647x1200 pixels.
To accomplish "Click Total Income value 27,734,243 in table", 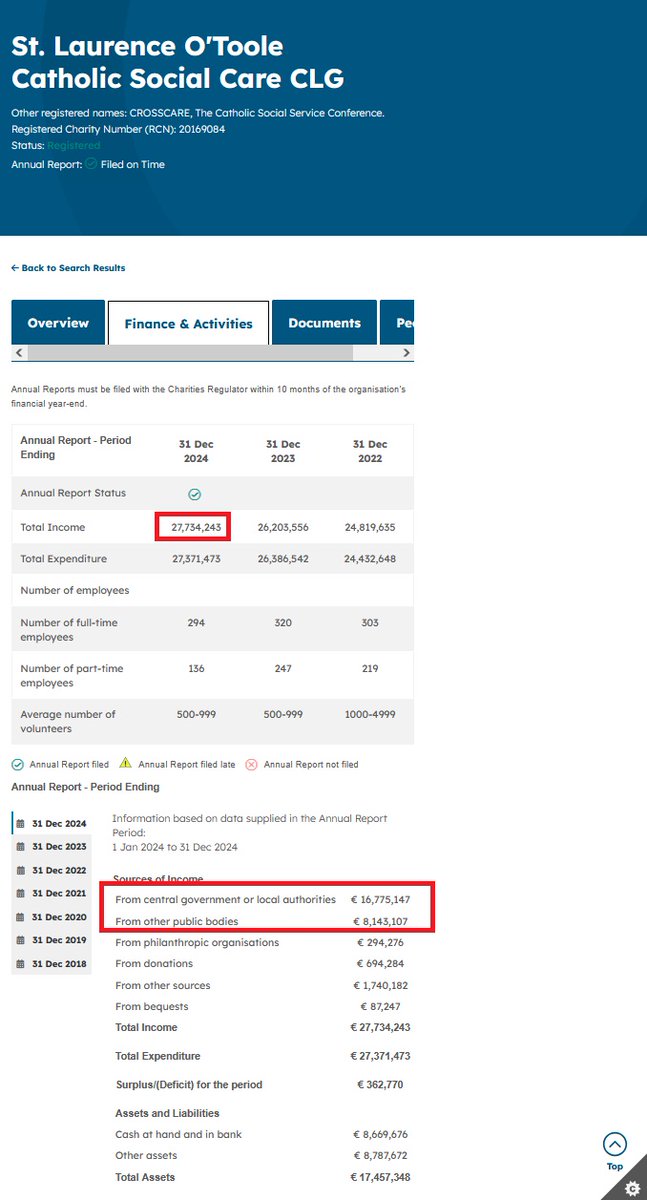I will (x=195, y=527).
